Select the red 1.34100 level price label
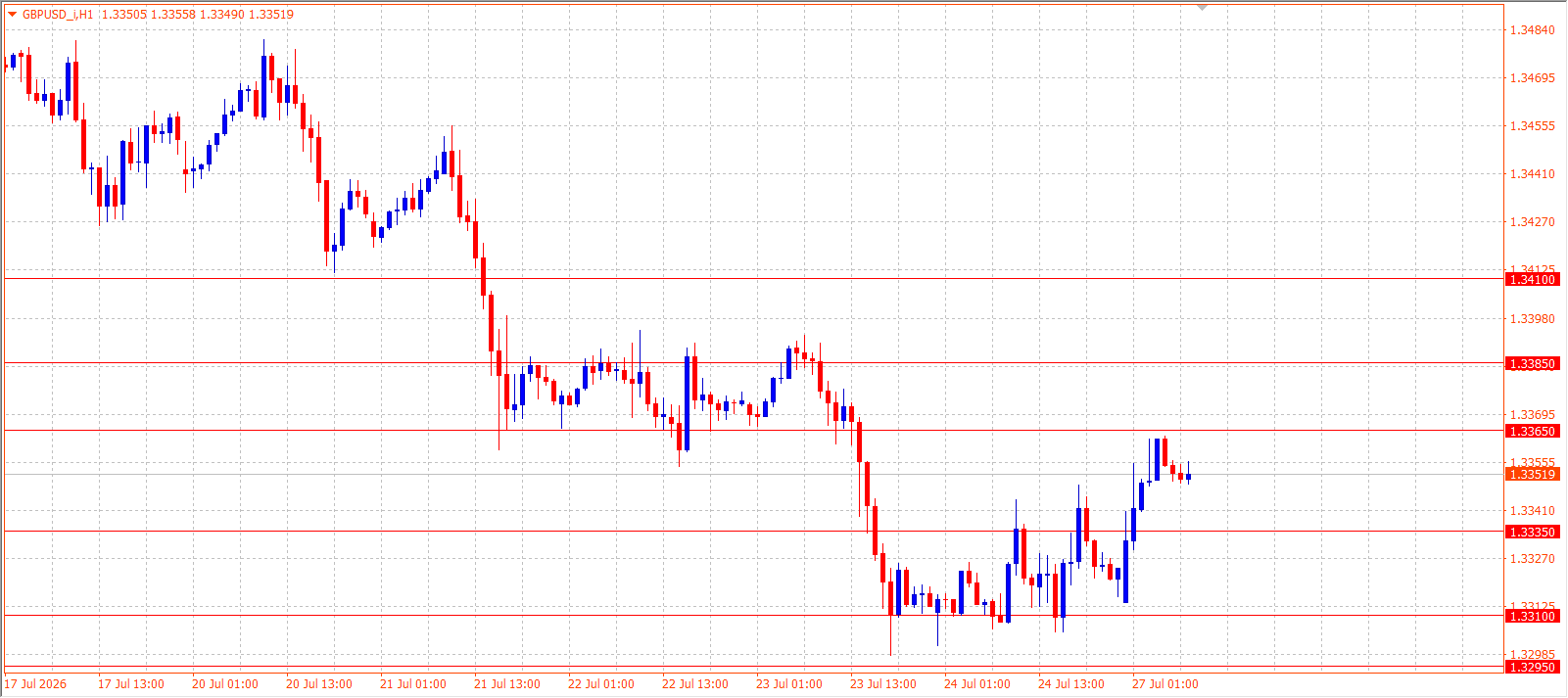The image size is (1568, 698). pos(1532,280)
